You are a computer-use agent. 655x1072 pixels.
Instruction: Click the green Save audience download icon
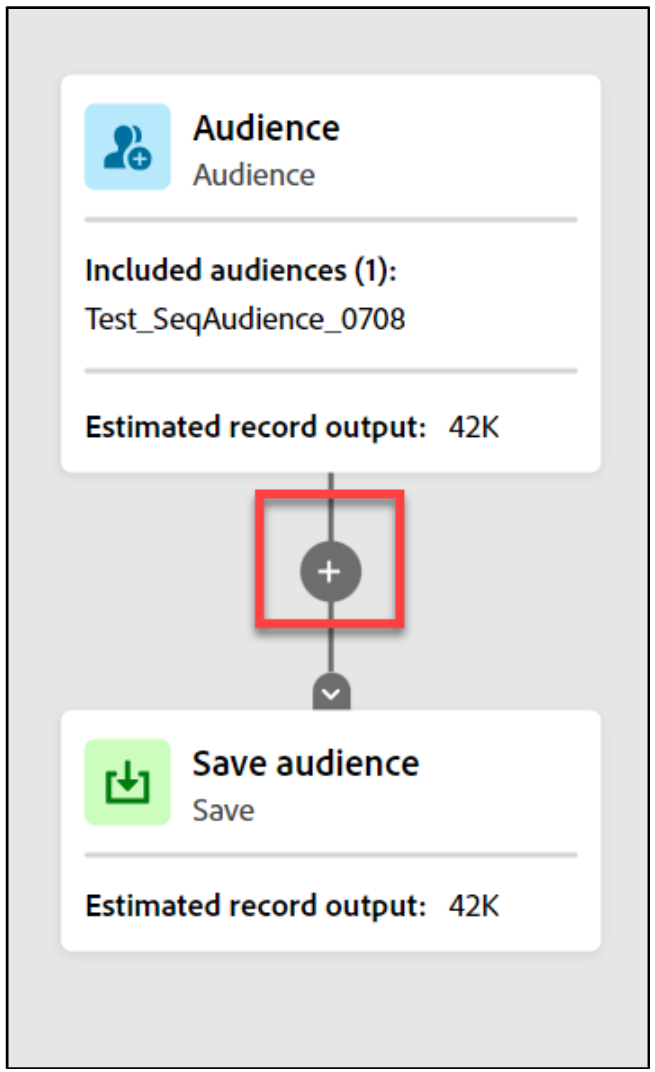[x=127, y=781]
